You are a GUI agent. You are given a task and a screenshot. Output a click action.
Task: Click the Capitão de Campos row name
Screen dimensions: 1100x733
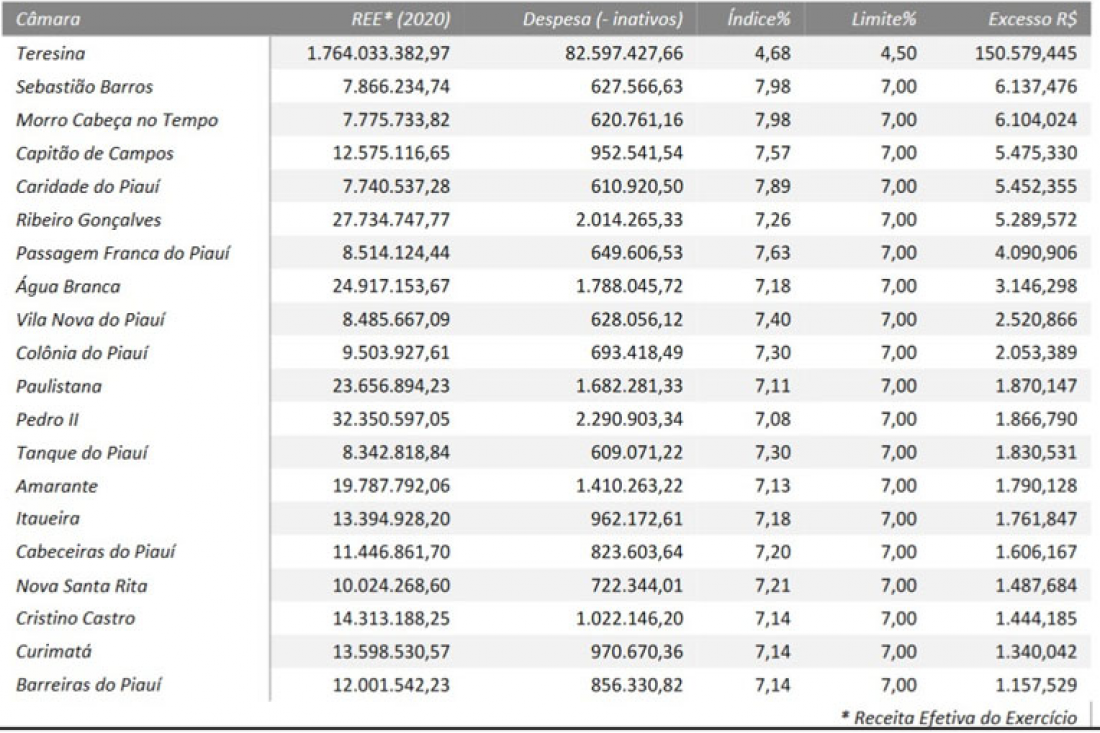(x=95, y=153)
